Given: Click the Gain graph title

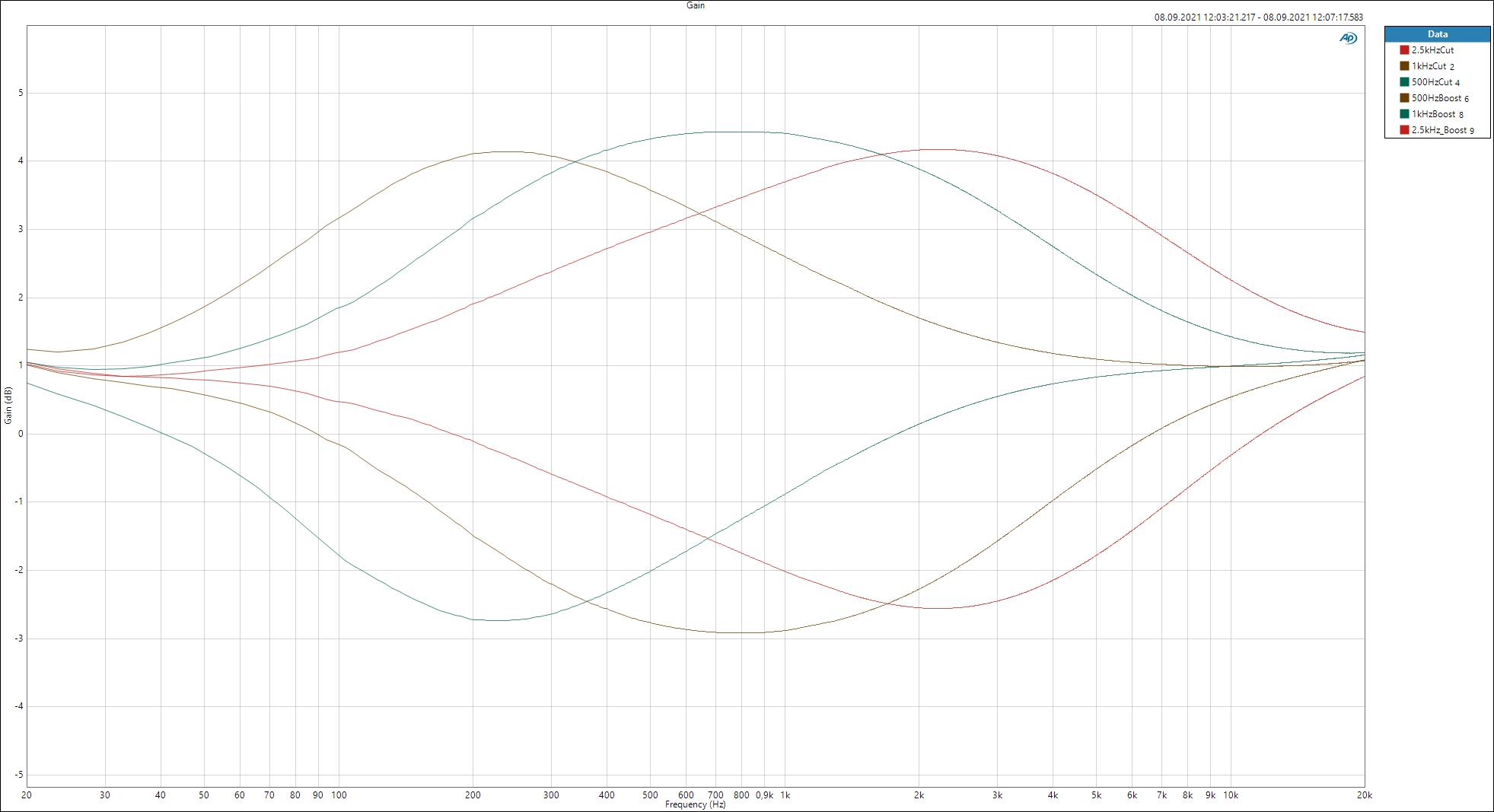Looking at the screenshot, I should 696,5.
